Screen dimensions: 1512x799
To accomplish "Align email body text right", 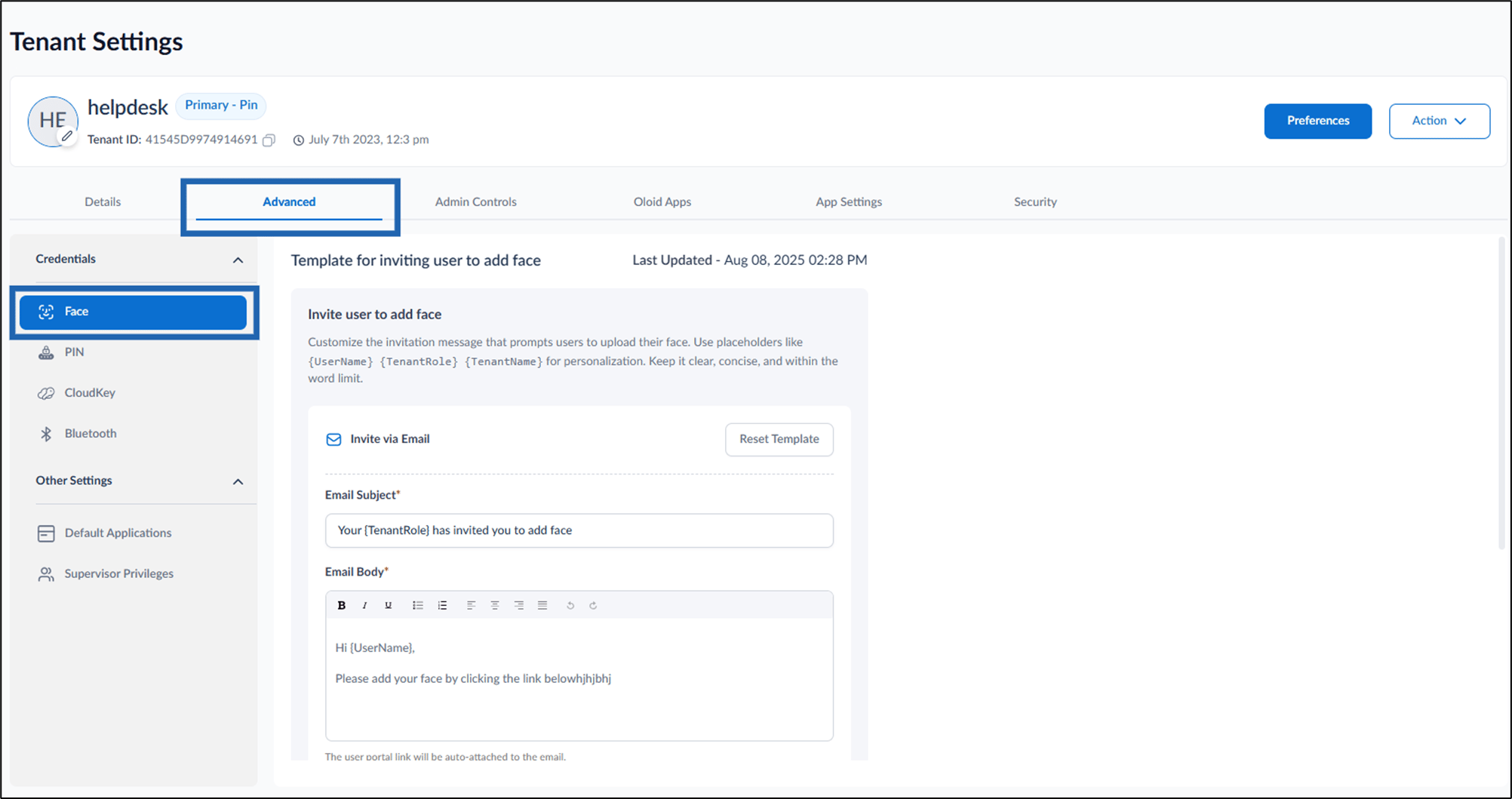I will (x=519, y=605).
